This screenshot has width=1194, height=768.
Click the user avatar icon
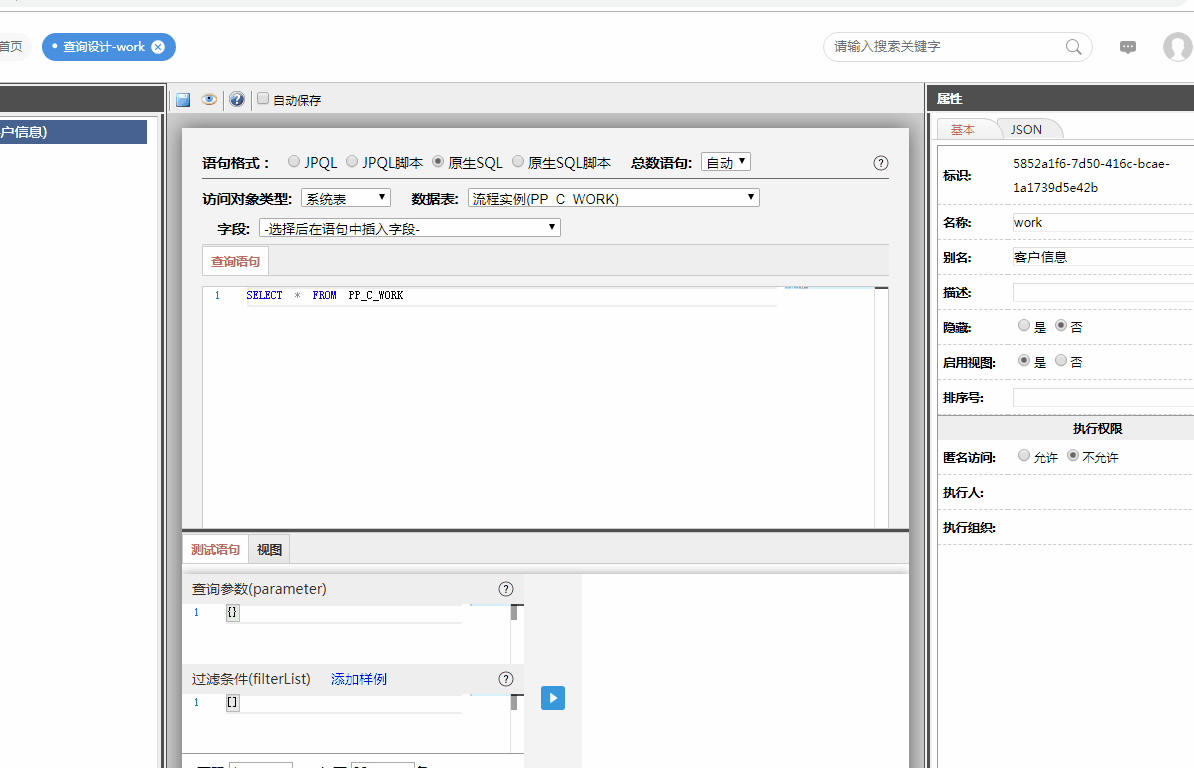[1177, 47]
